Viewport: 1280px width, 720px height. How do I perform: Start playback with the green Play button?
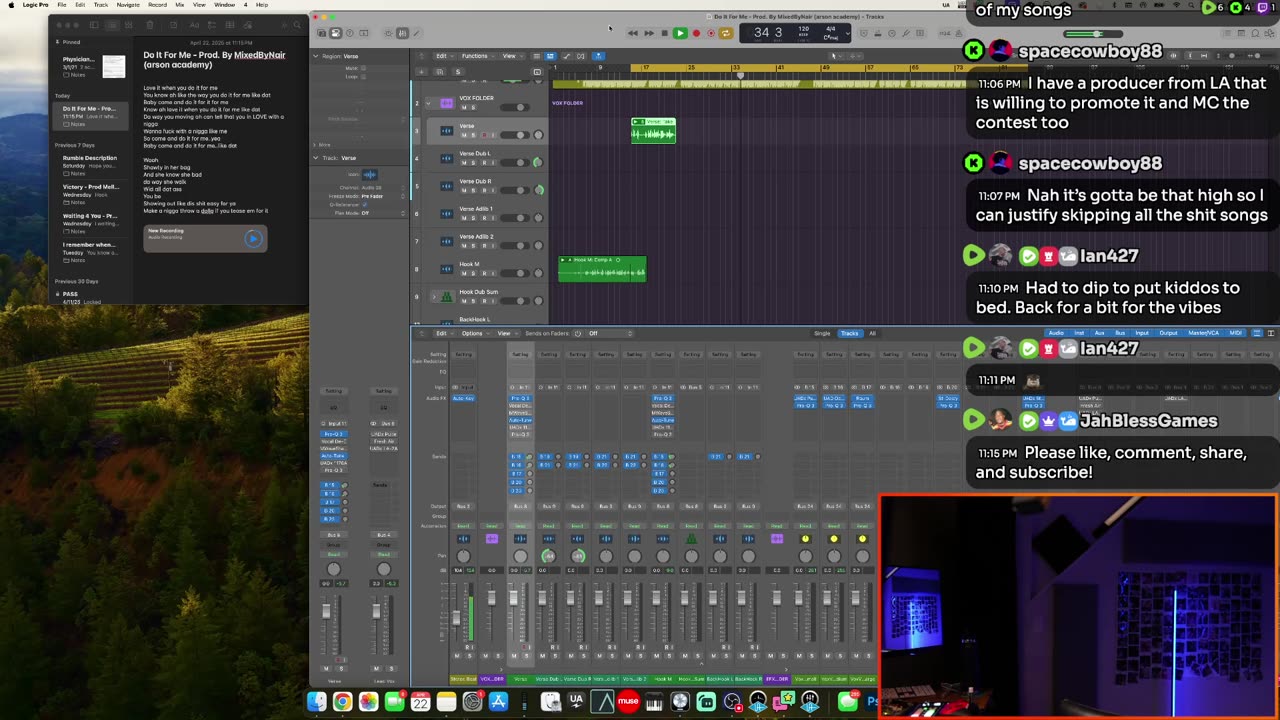[x=680, y=33]
